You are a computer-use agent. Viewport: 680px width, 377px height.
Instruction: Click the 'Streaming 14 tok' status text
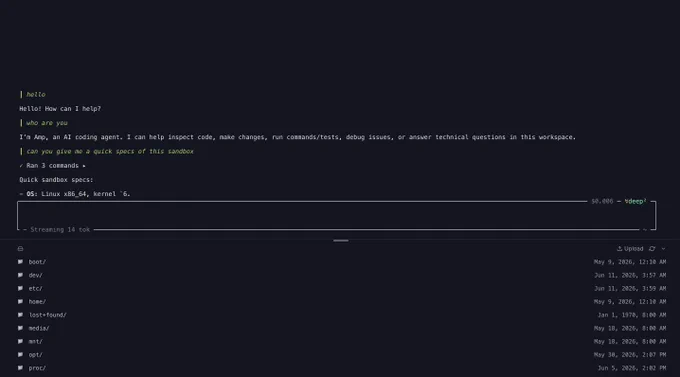[x=60, y=229]
